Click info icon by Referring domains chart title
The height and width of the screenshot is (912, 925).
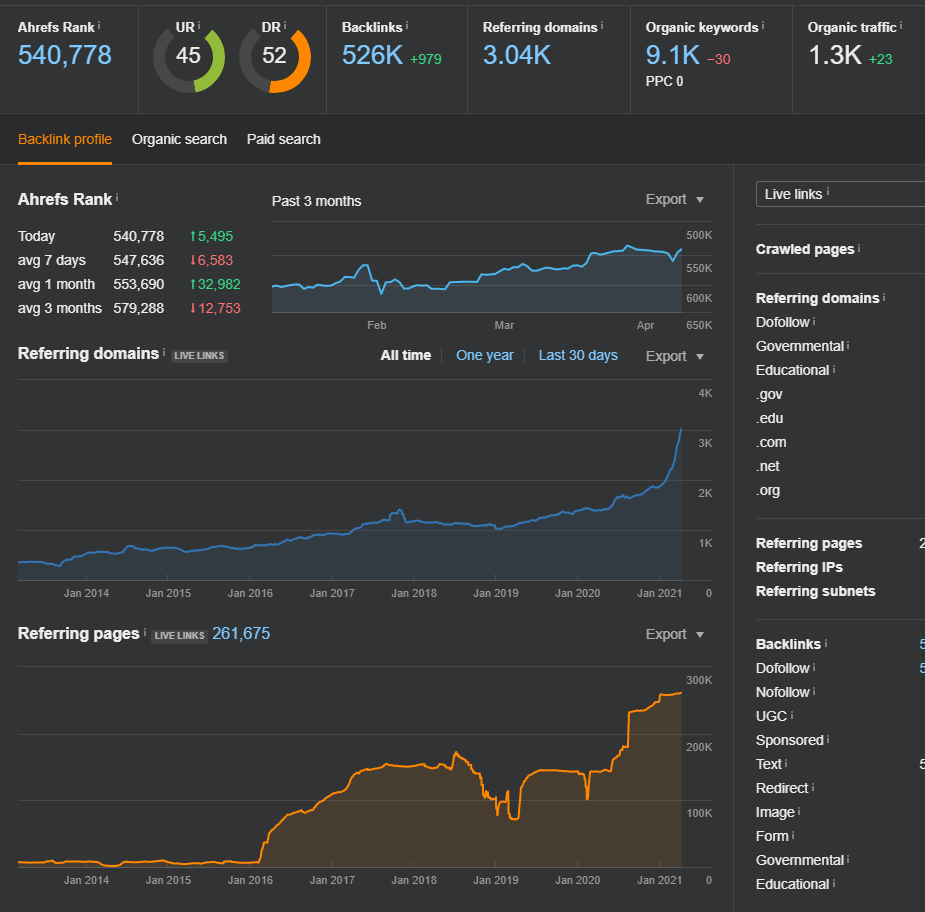click(x=164, y=352)
